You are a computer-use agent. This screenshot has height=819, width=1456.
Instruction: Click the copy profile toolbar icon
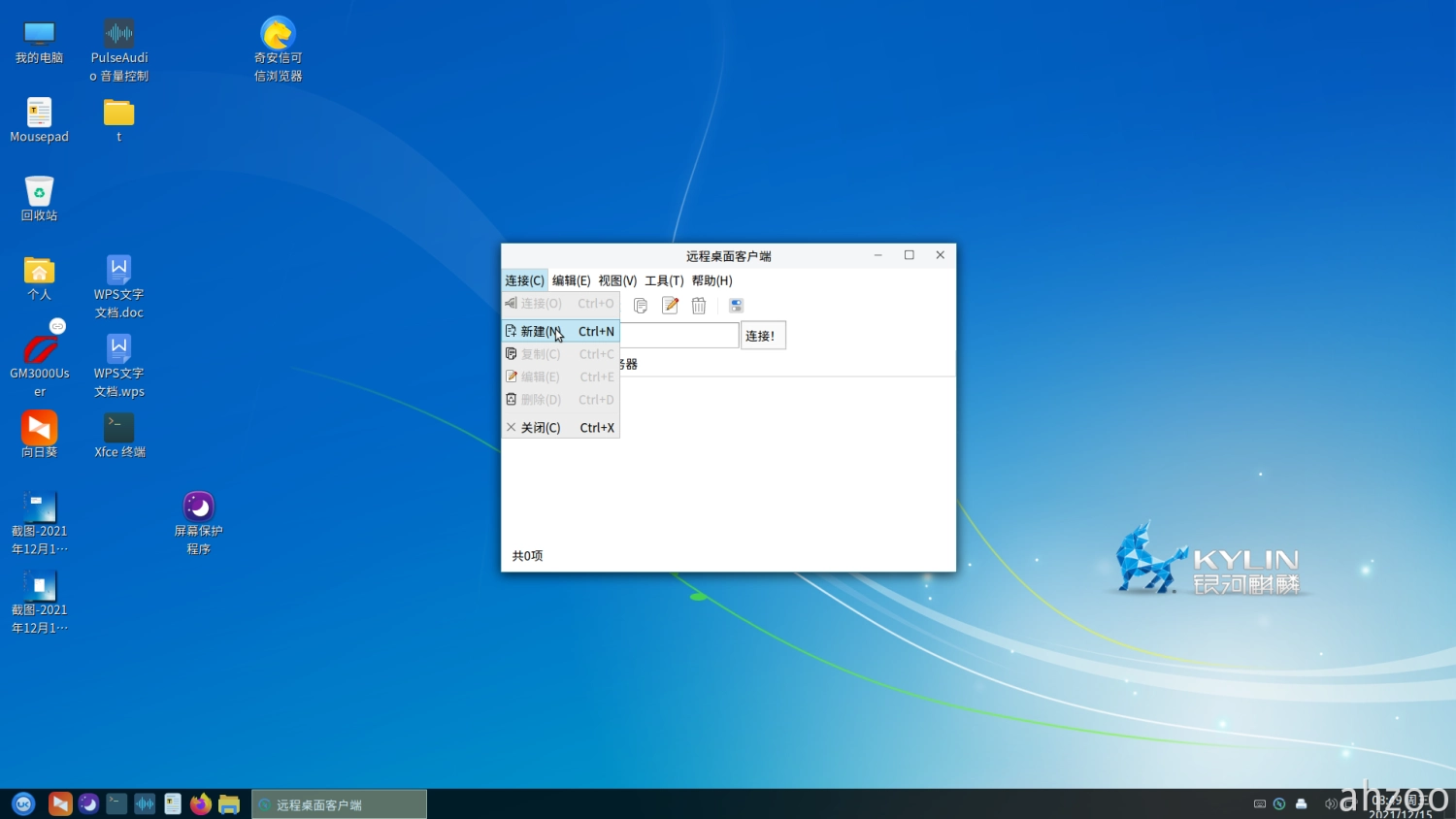click(x=641, y=306)
